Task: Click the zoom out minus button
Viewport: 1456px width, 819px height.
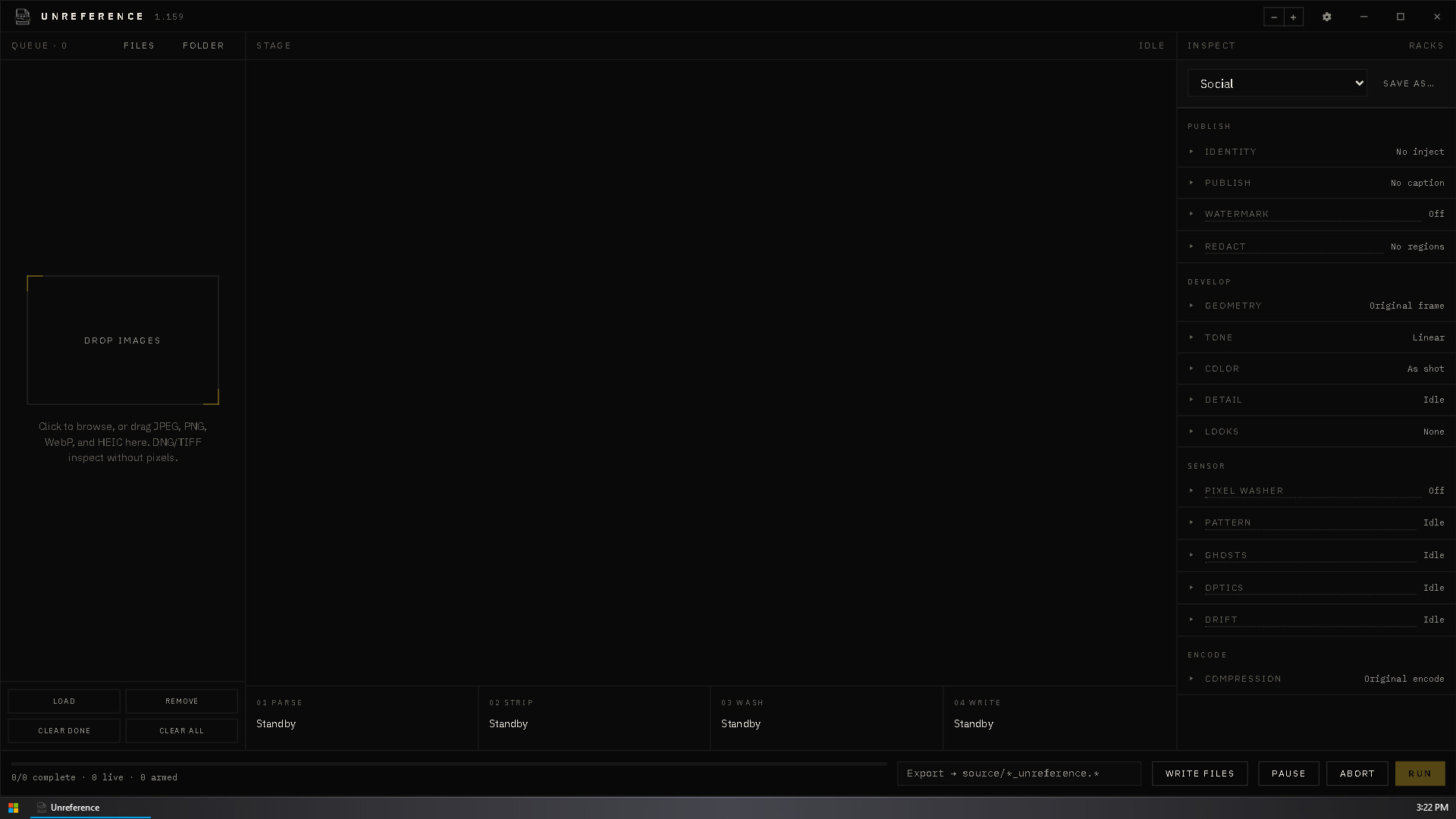Action: pyautogui.click(x=1274, y=17)
